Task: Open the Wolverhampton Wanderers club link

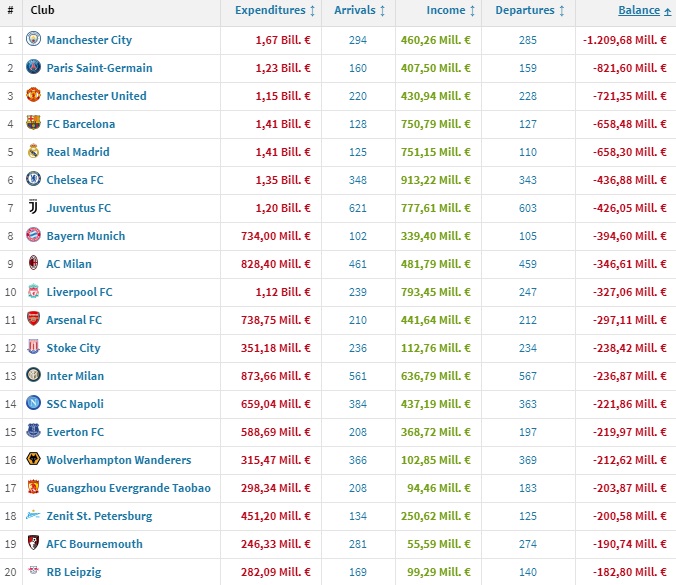Action: (118, 460)
